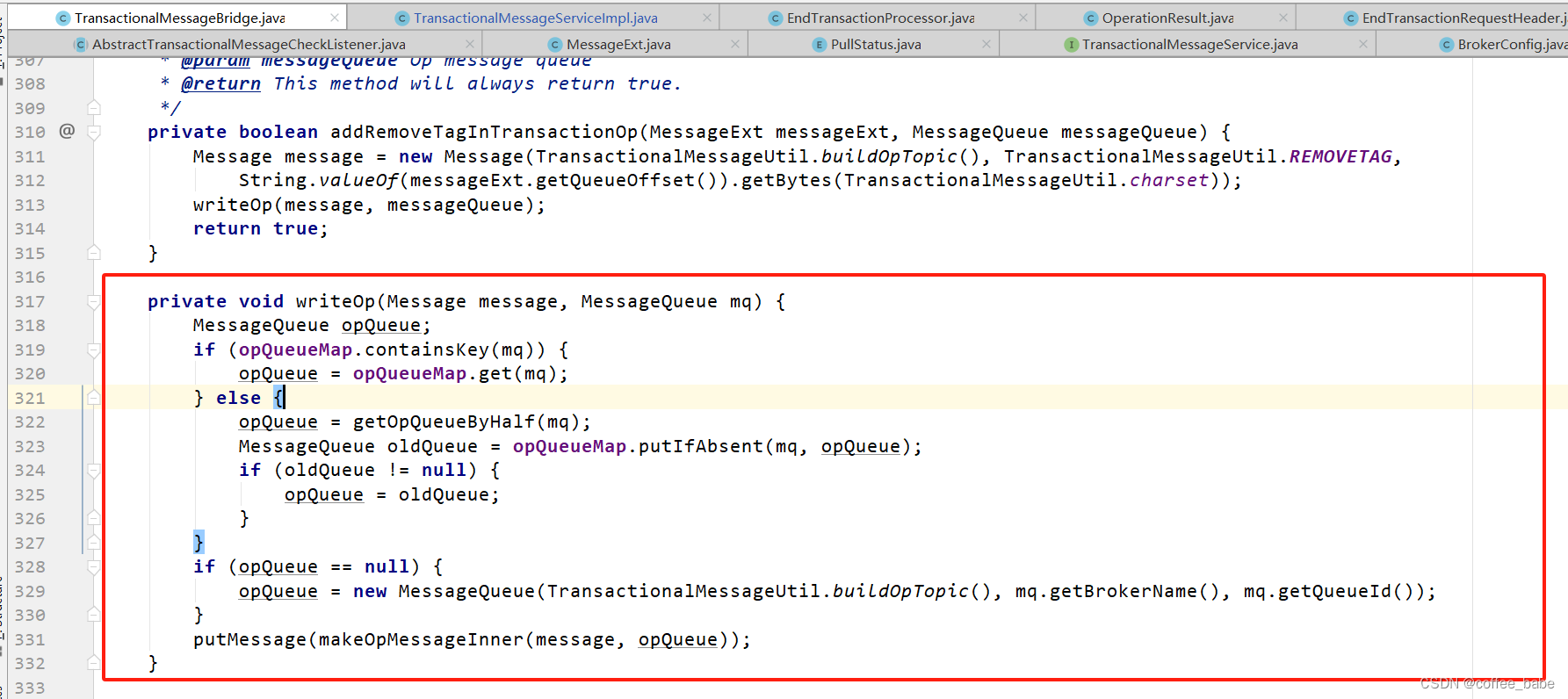
Task: Close TransactionalMessageService.java tab
Action: pyautogui.click(x=1362, y=44)
